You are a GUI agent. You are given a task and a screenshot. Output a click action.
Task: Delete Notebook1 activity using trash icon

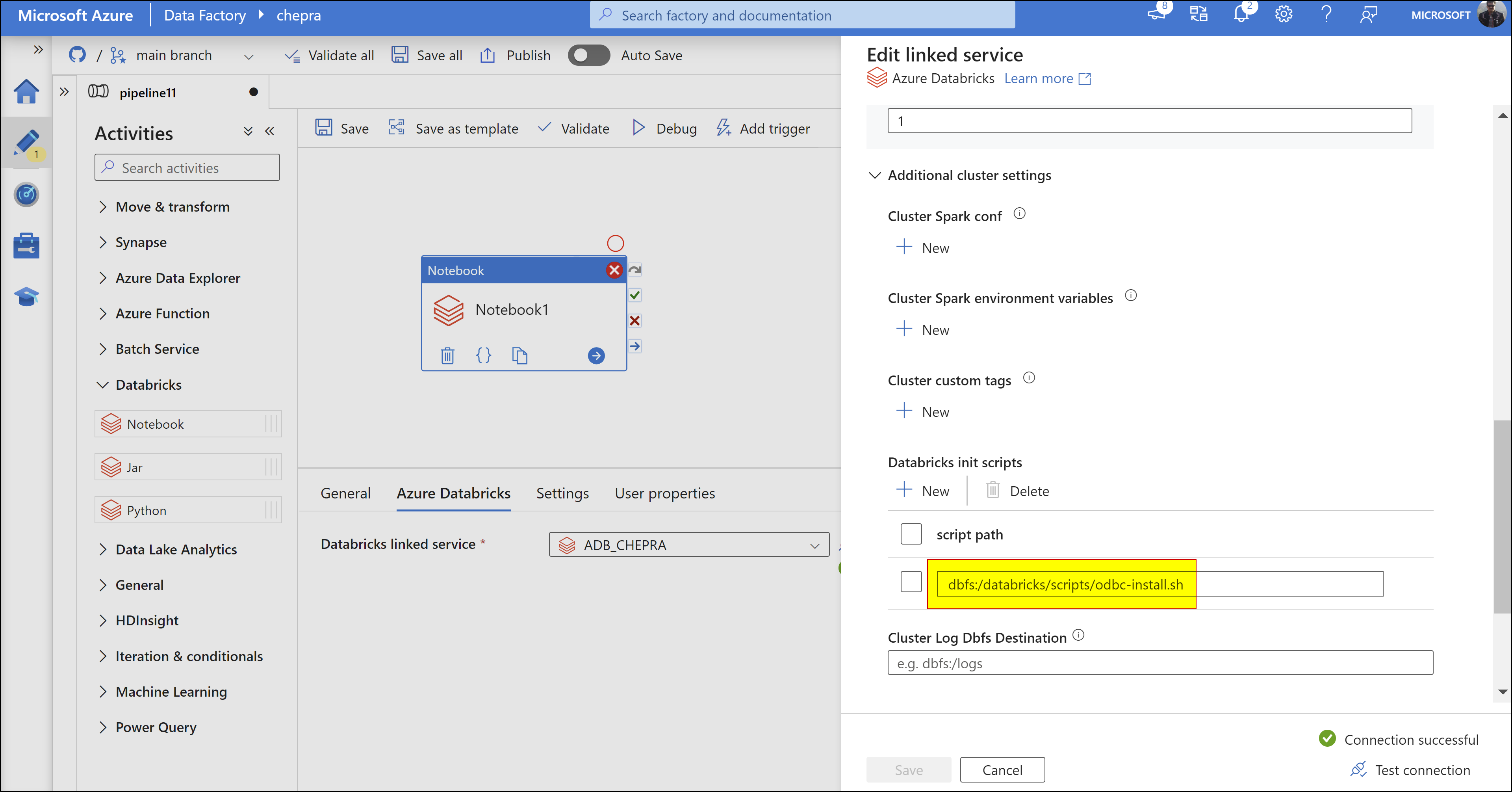click(447, 355)
